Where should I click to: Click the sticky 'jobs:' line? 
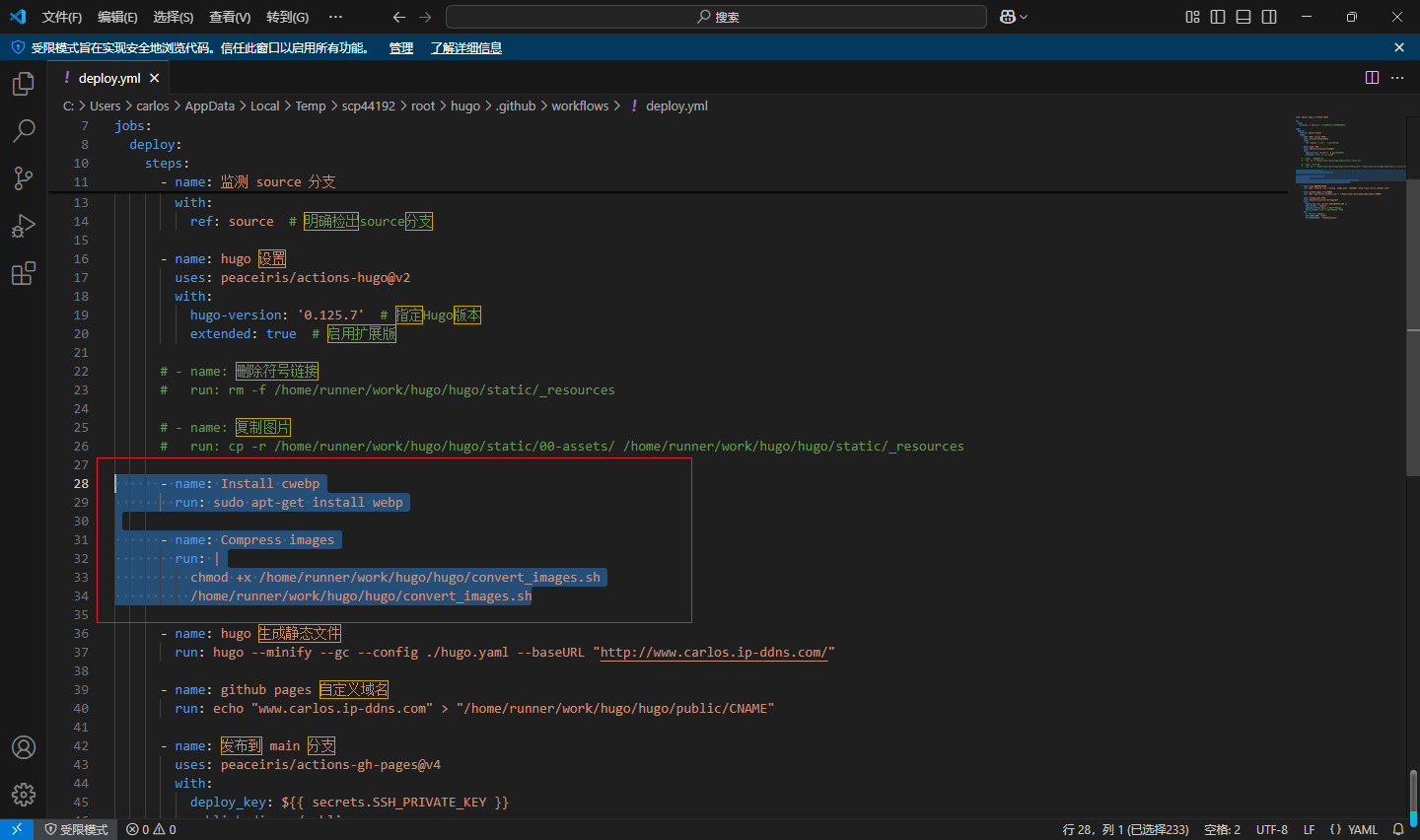point(133,125)
